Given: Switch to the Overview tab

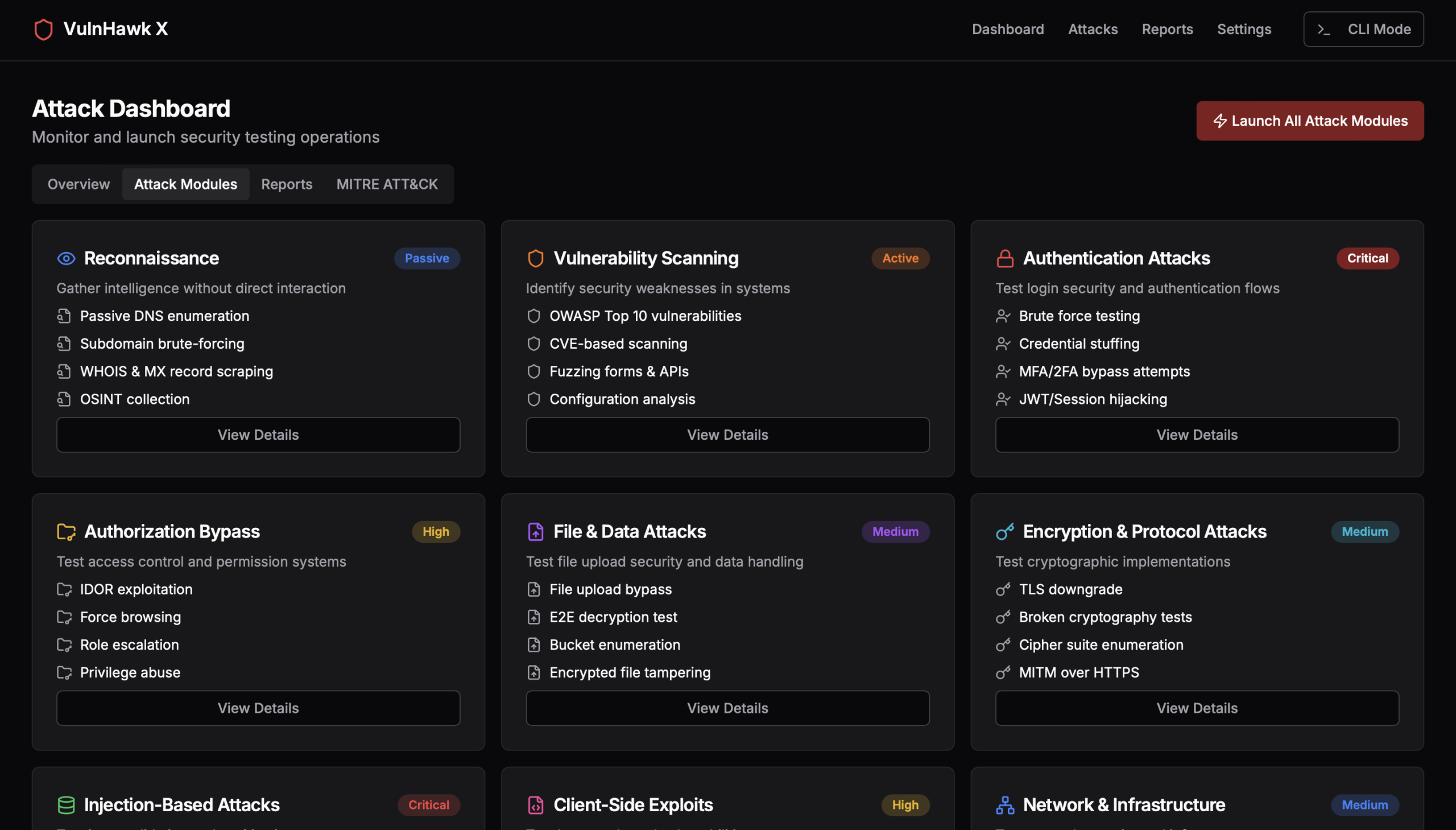Looking at the screenshot, I should 78,184.
